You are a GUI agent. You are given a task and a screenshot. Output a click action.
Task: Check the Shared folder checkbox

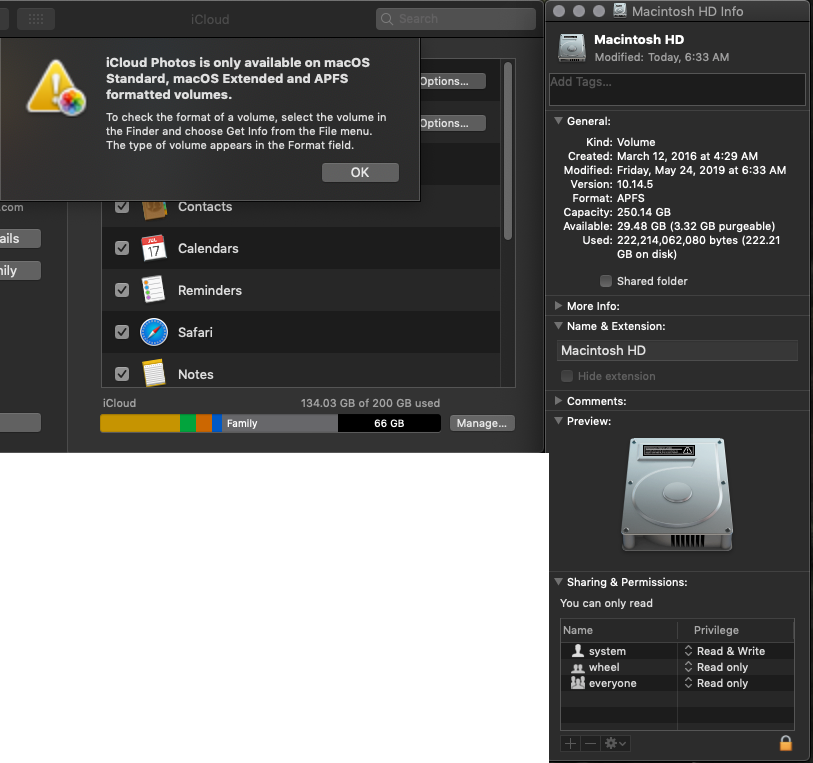click(606, 281)
